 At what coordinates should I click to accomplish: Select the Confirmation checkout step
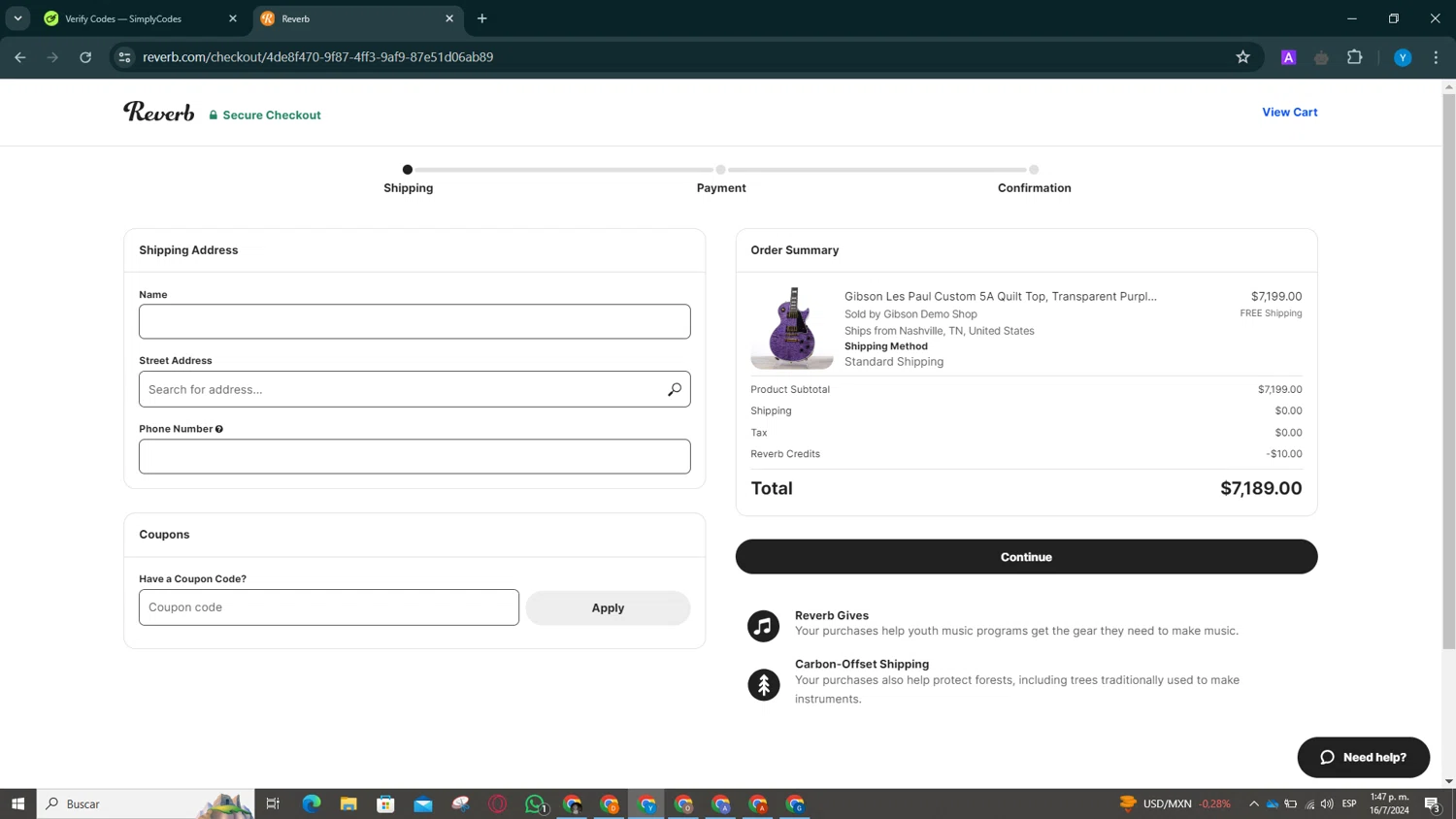click(1034, 180)
